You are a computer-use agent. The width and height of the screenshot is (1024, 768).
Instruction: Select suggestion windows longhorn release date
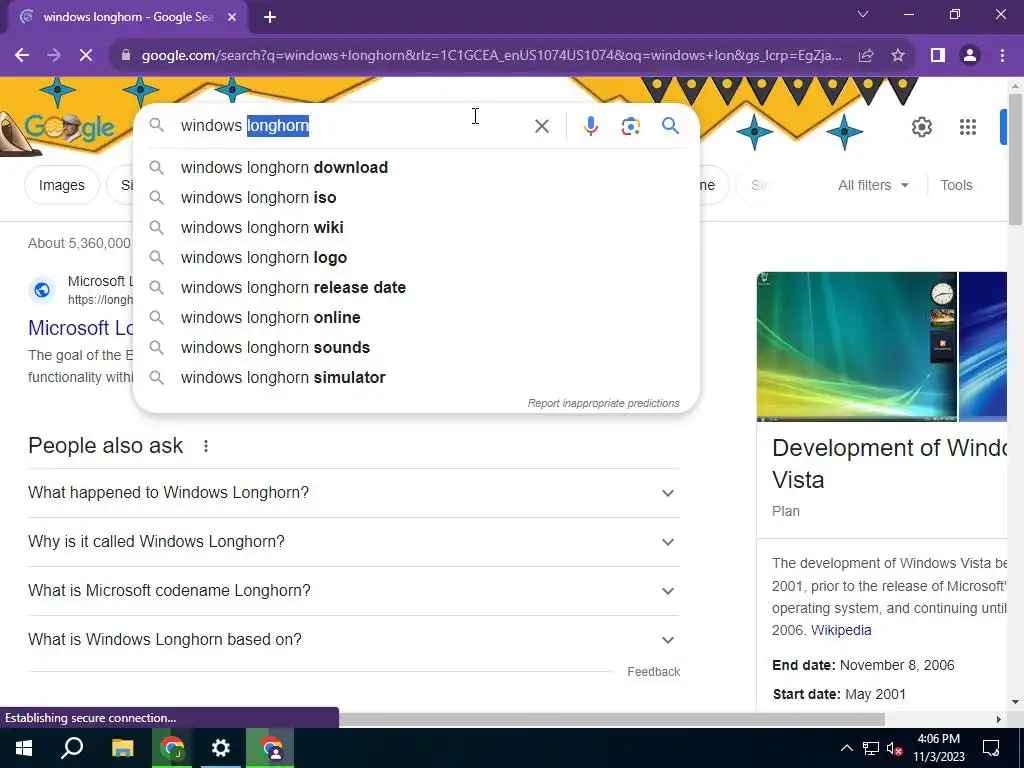416,287
